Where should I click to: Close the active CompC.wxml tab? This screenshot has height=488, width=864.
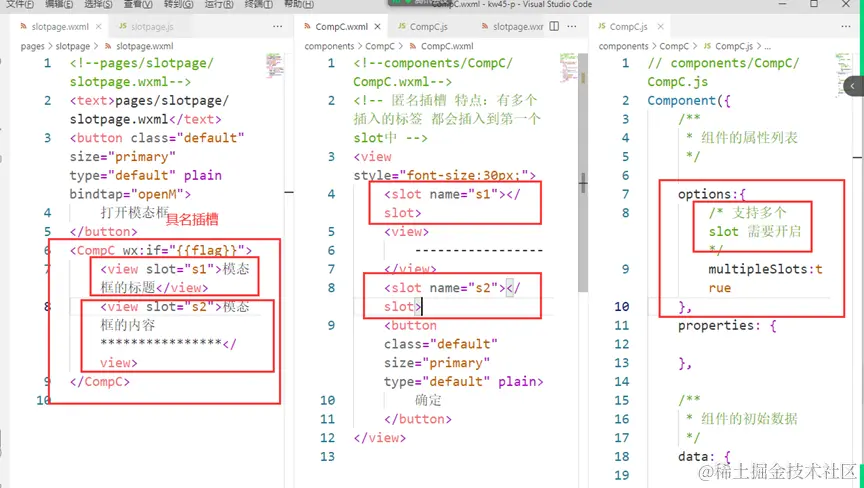click(377, 26)
